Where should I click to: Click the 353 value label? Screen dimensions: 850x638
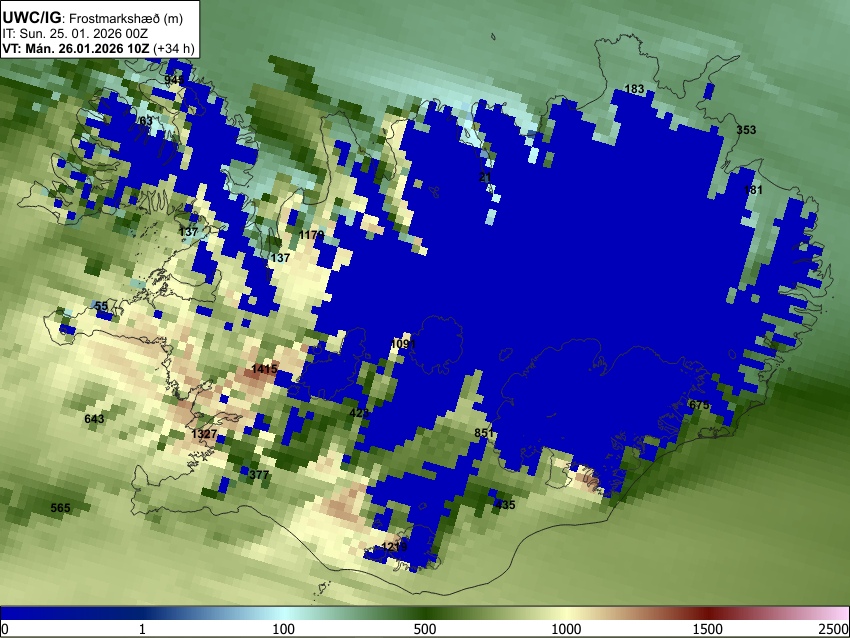point(746,130)
